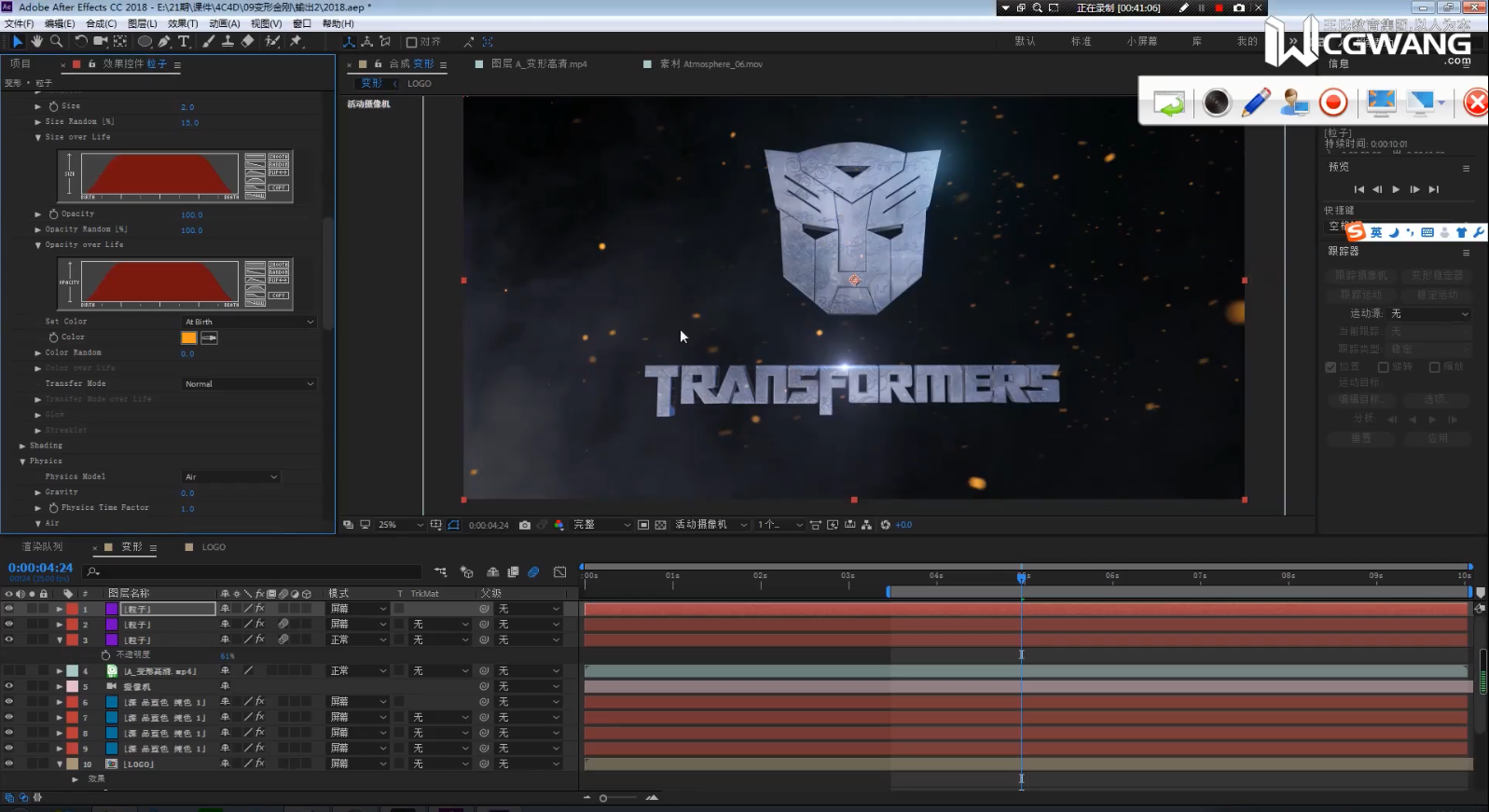Collapse the Size over Life property
The image size is (1489, 812).
coord(38,137)
